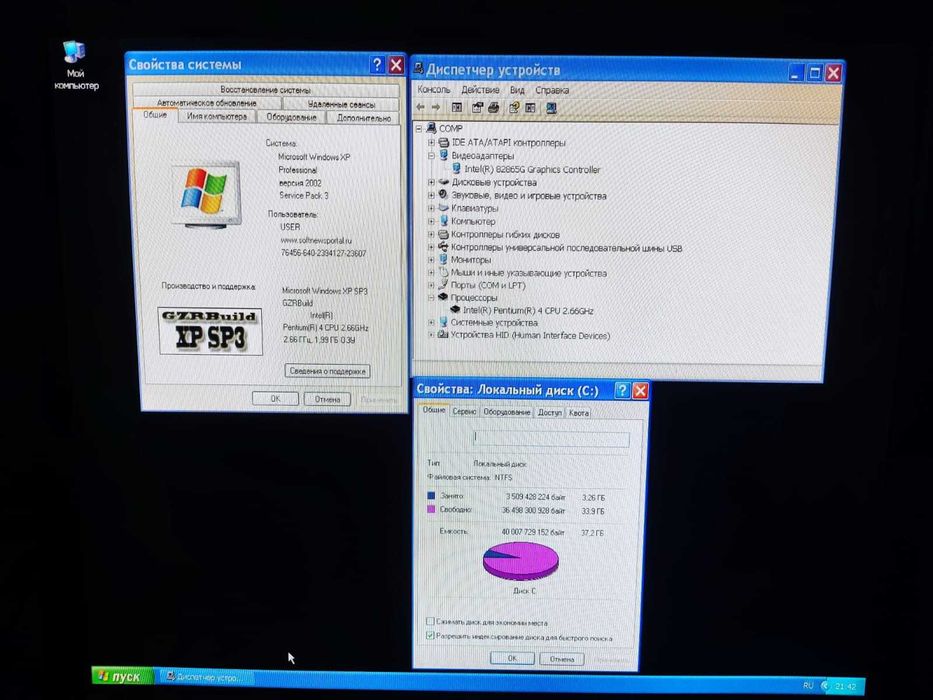933x700 pixels.
Task: Click the scan for hardware changes icon
Action: (x=552, y=108)
